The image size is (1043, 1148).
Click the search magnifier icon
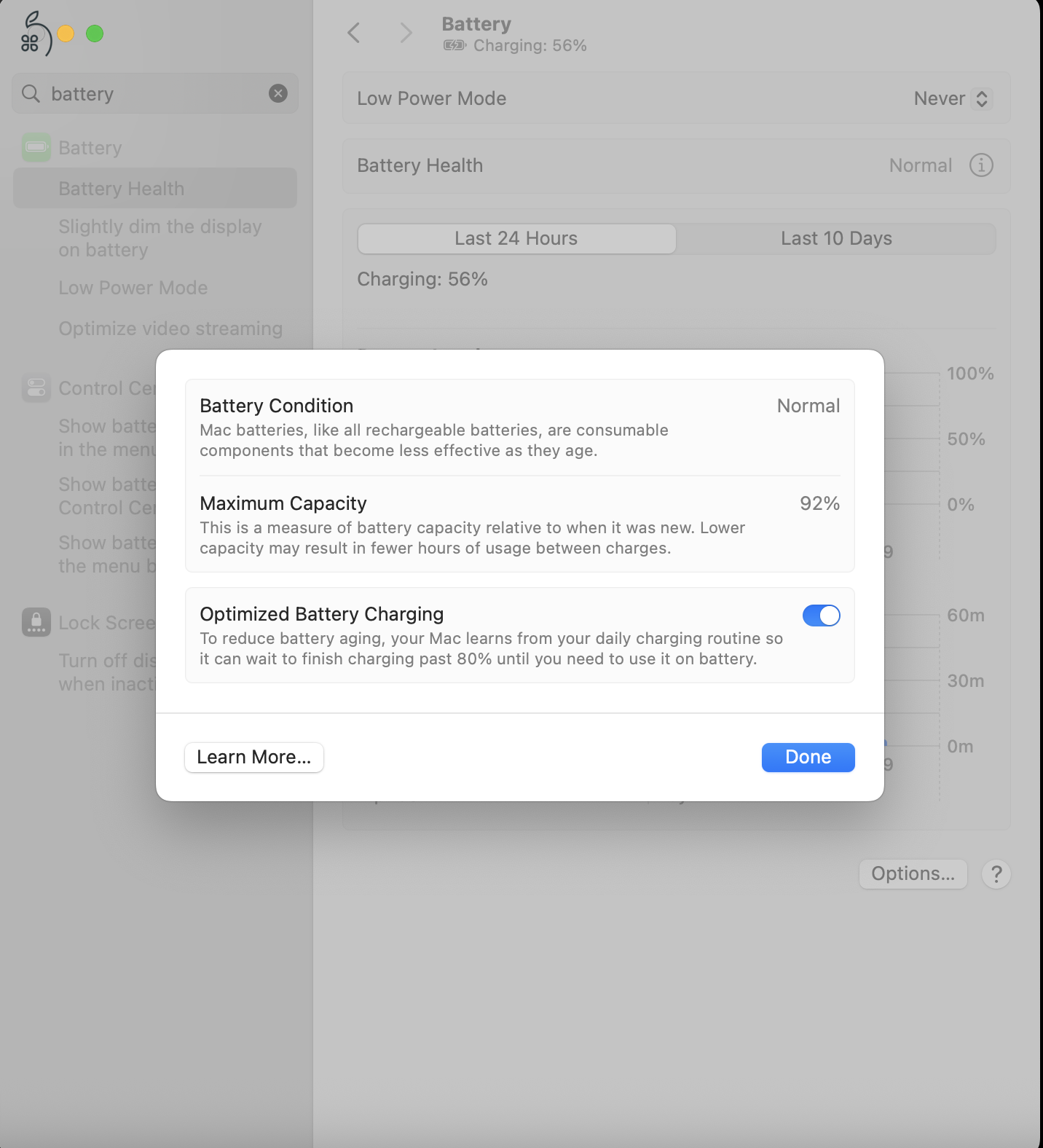coord(31,93)
